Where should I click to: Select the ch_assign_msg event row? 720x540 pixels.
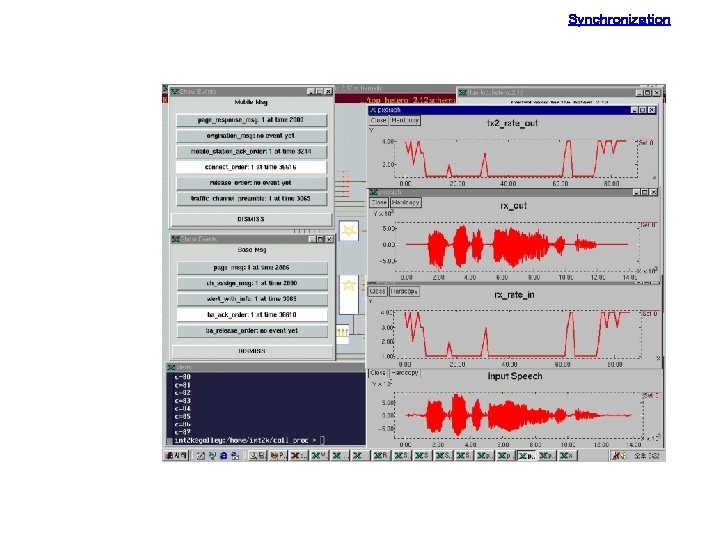tap(252, 283)
